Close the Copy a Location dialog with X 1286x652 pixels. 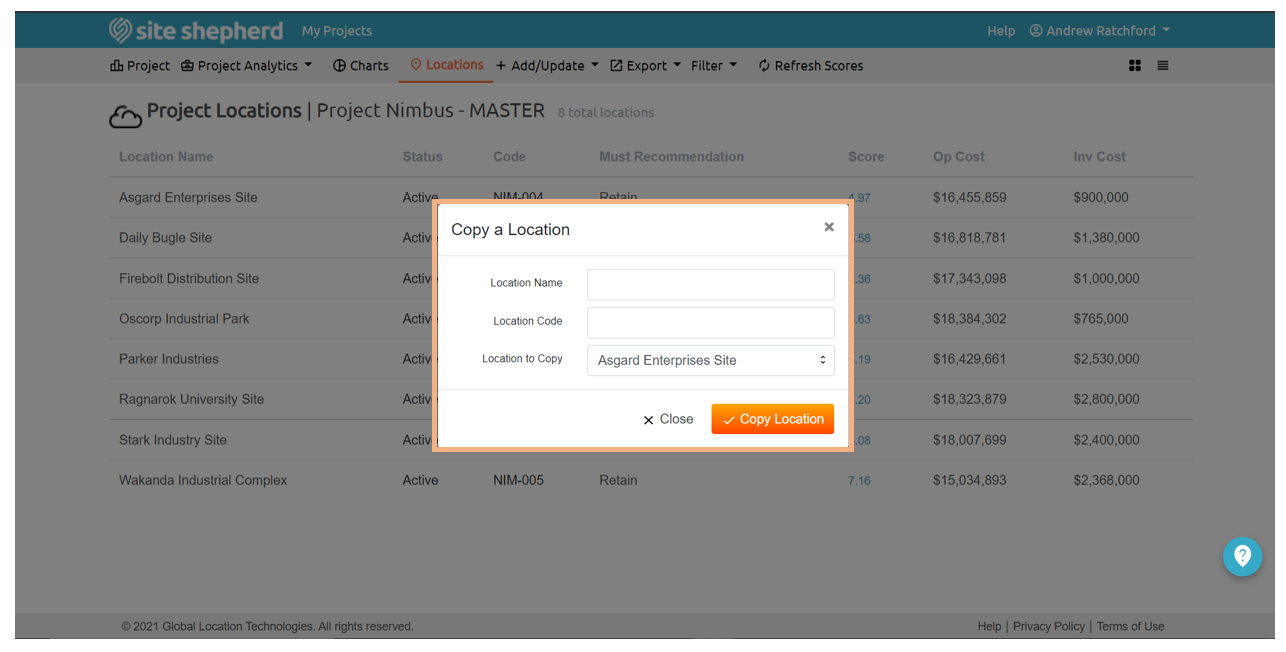coord(828,227)
